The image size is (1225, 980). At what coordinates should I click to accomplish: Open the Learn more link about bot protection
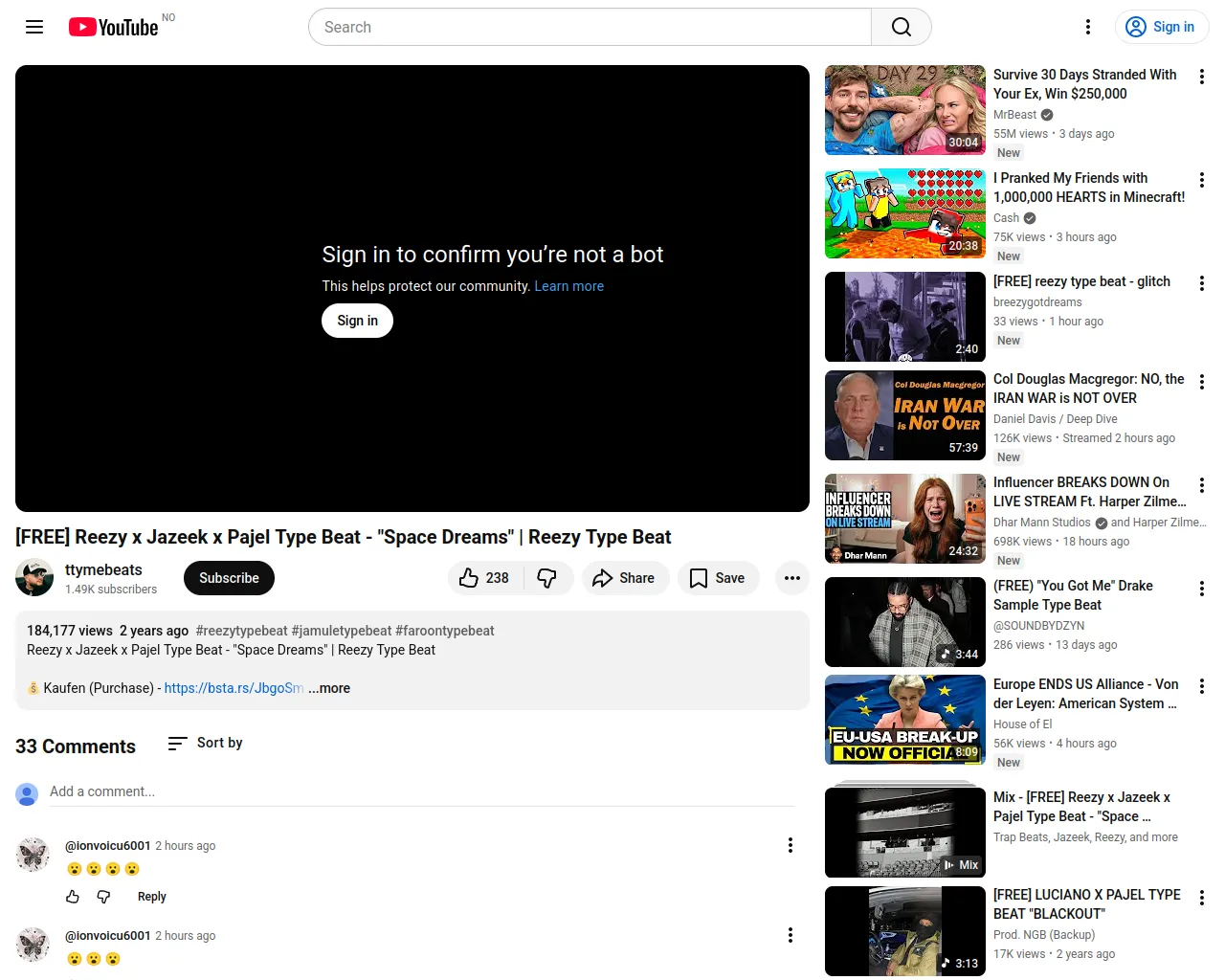coord(568,286)
